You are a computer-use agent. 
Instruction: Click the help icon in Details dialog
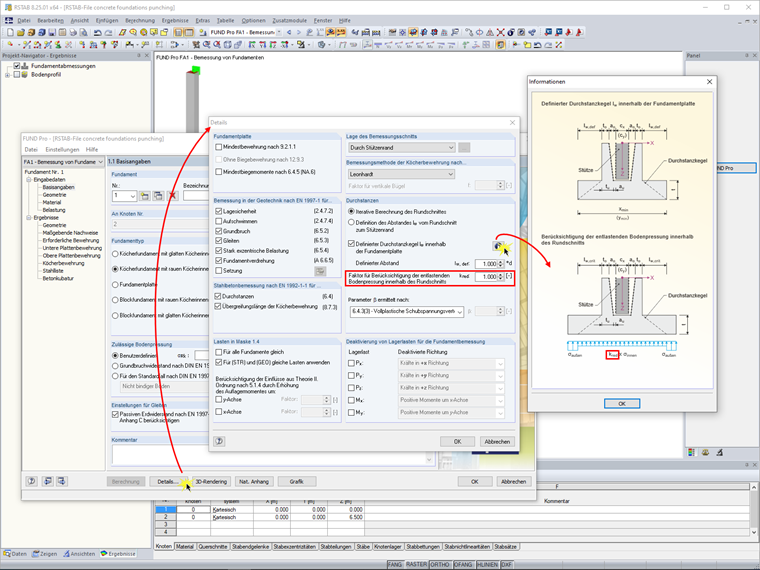219,441
